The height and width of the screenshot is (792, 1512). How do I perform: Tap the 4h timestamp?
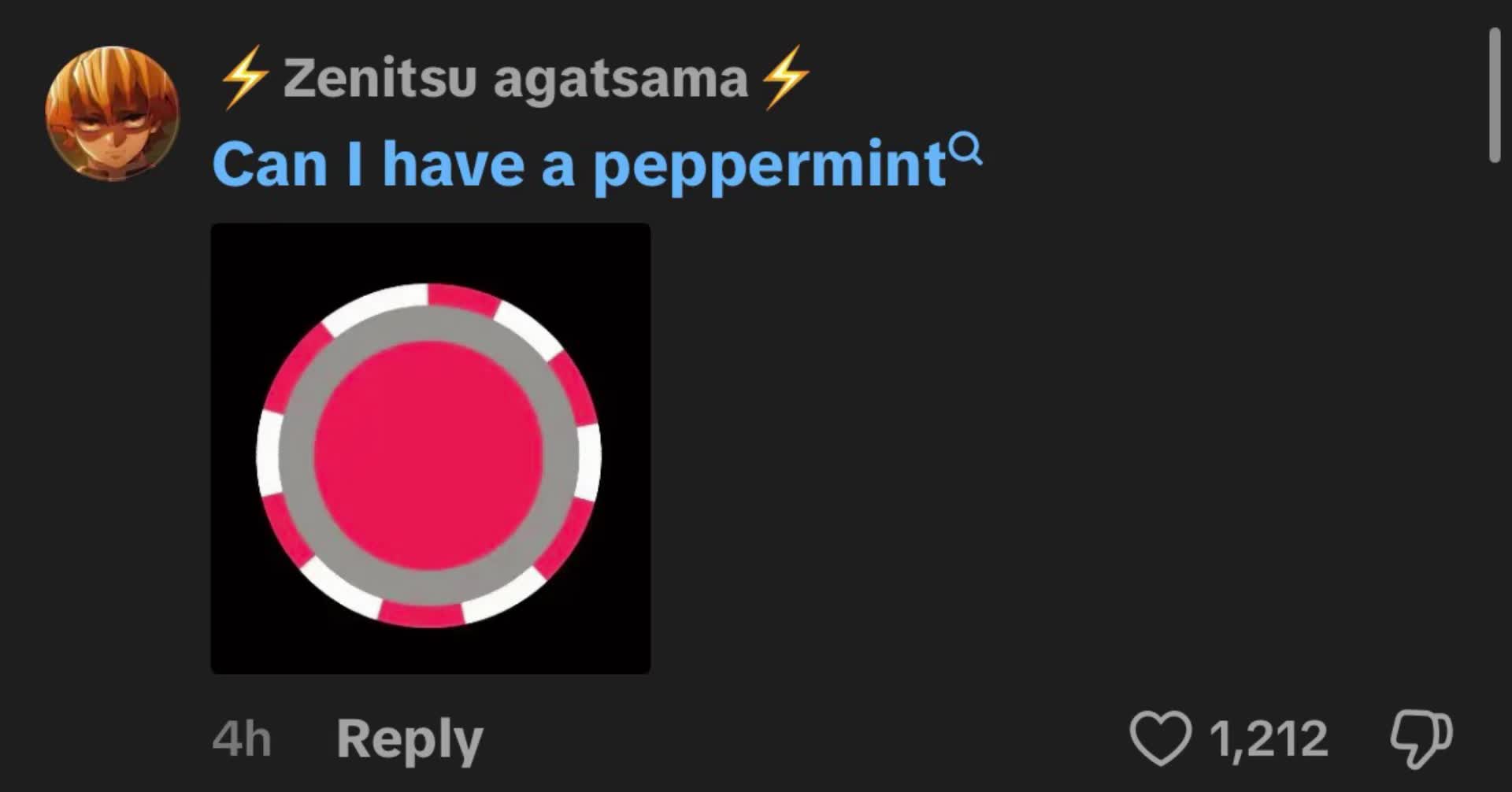(x=242, y=739)
